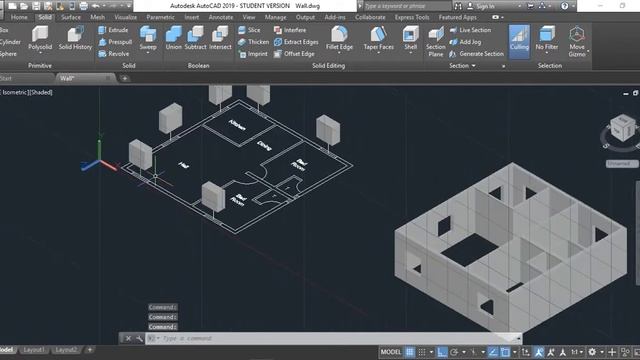Click the Sign In button
The width and height of the screenshot is (640, 360).
482,6
